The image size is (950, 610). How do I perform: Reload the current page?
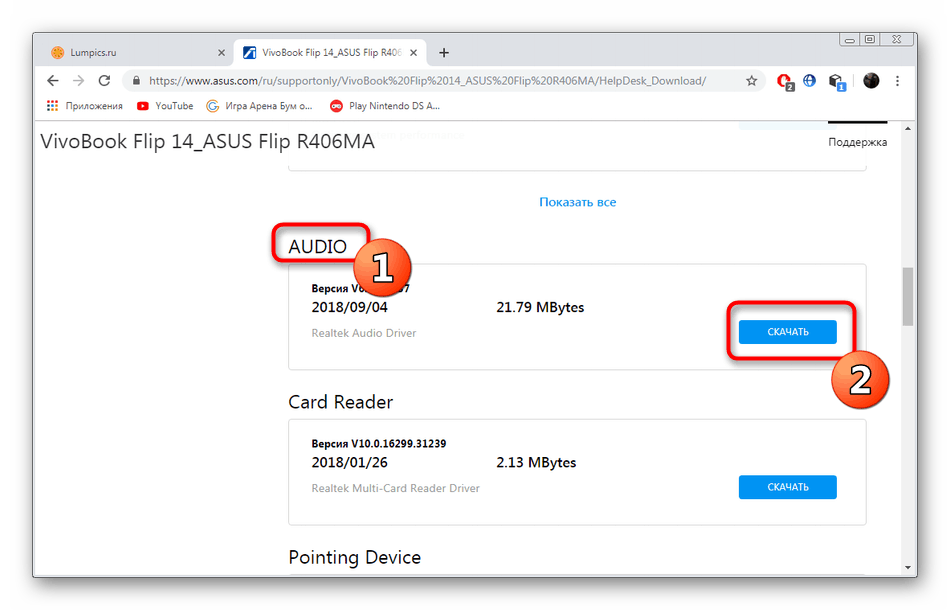[x=104, y=81]
